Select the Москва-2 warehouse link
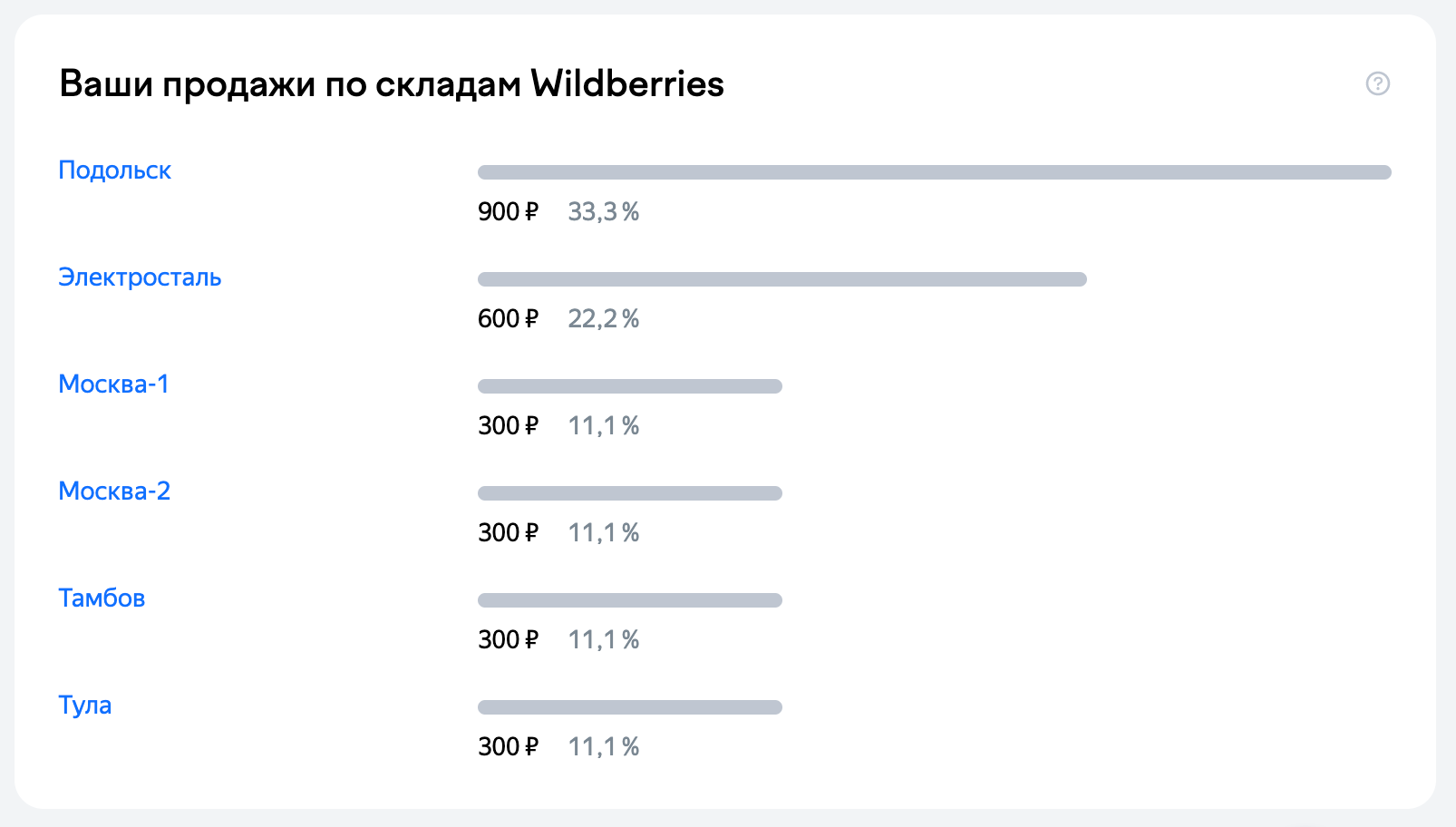The height and width of the screenshot is (827, 1456). [114, 491]
